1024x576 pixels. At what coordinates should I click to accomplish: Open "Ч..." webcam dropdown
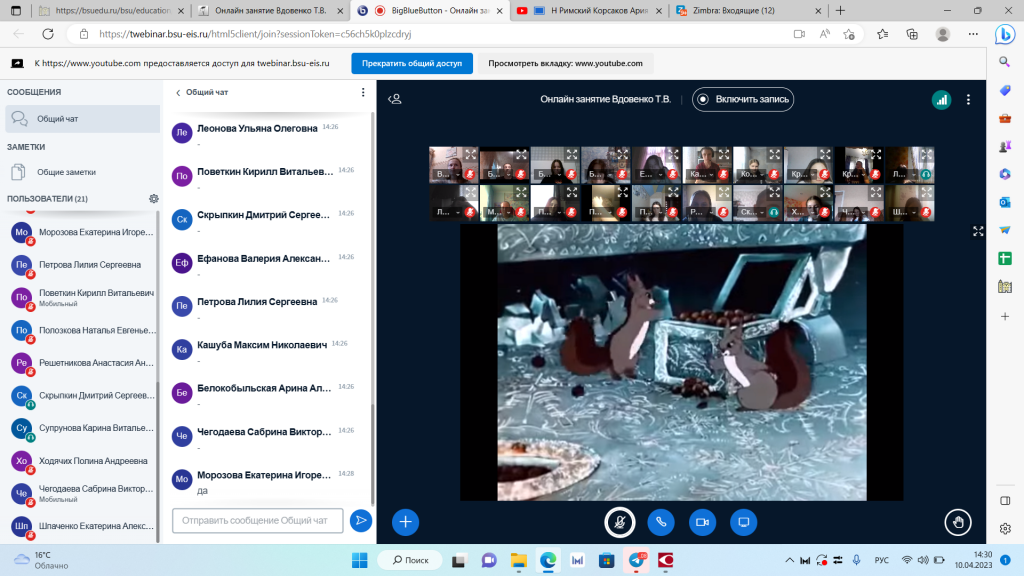[853, 212]
